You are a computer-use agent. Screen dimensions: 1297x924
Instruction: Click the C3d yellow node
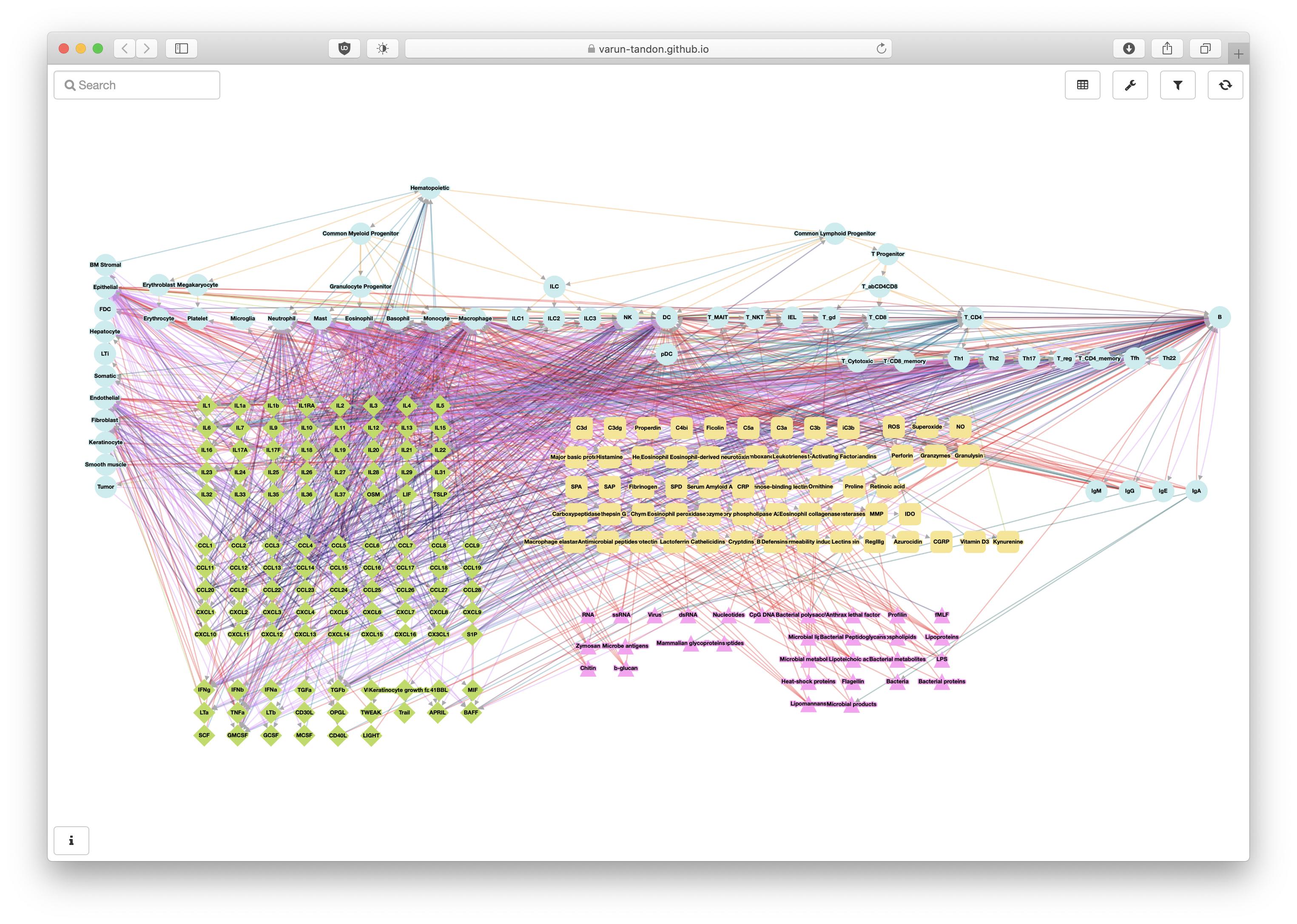581,428
